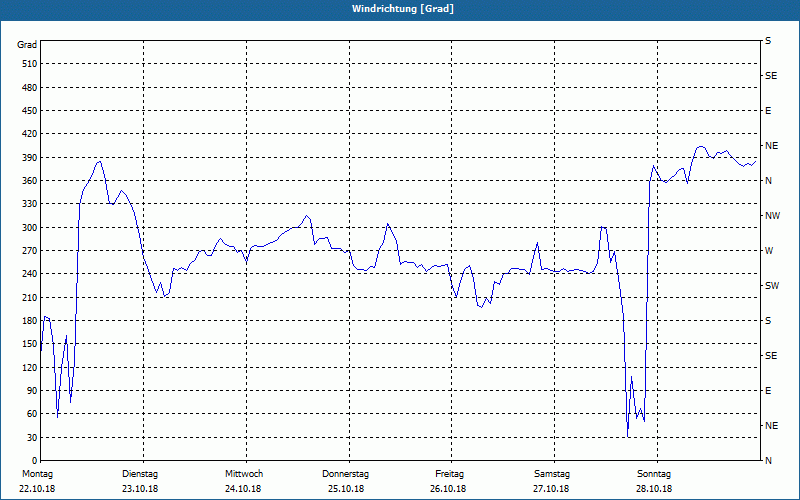Click the 'E' compass label level with 90
The height and width of the screenshot is (500, 800).
(x=768, y=391)
